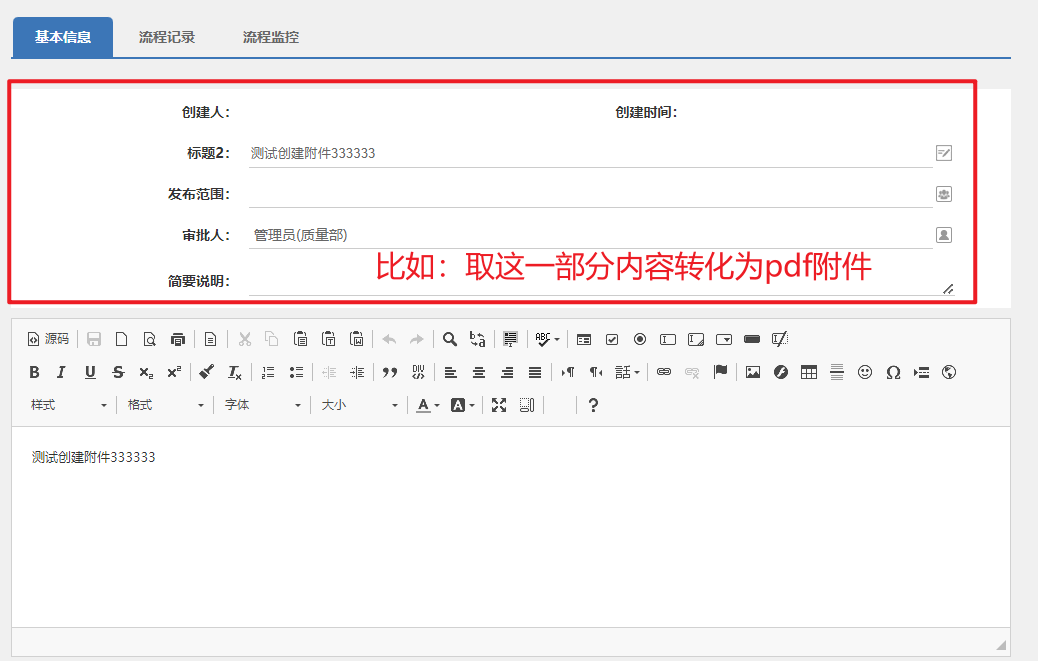This screenshot has height=661, width=1038.
Task: Open the editor help with the question mark button
Action: click(593, 404)
